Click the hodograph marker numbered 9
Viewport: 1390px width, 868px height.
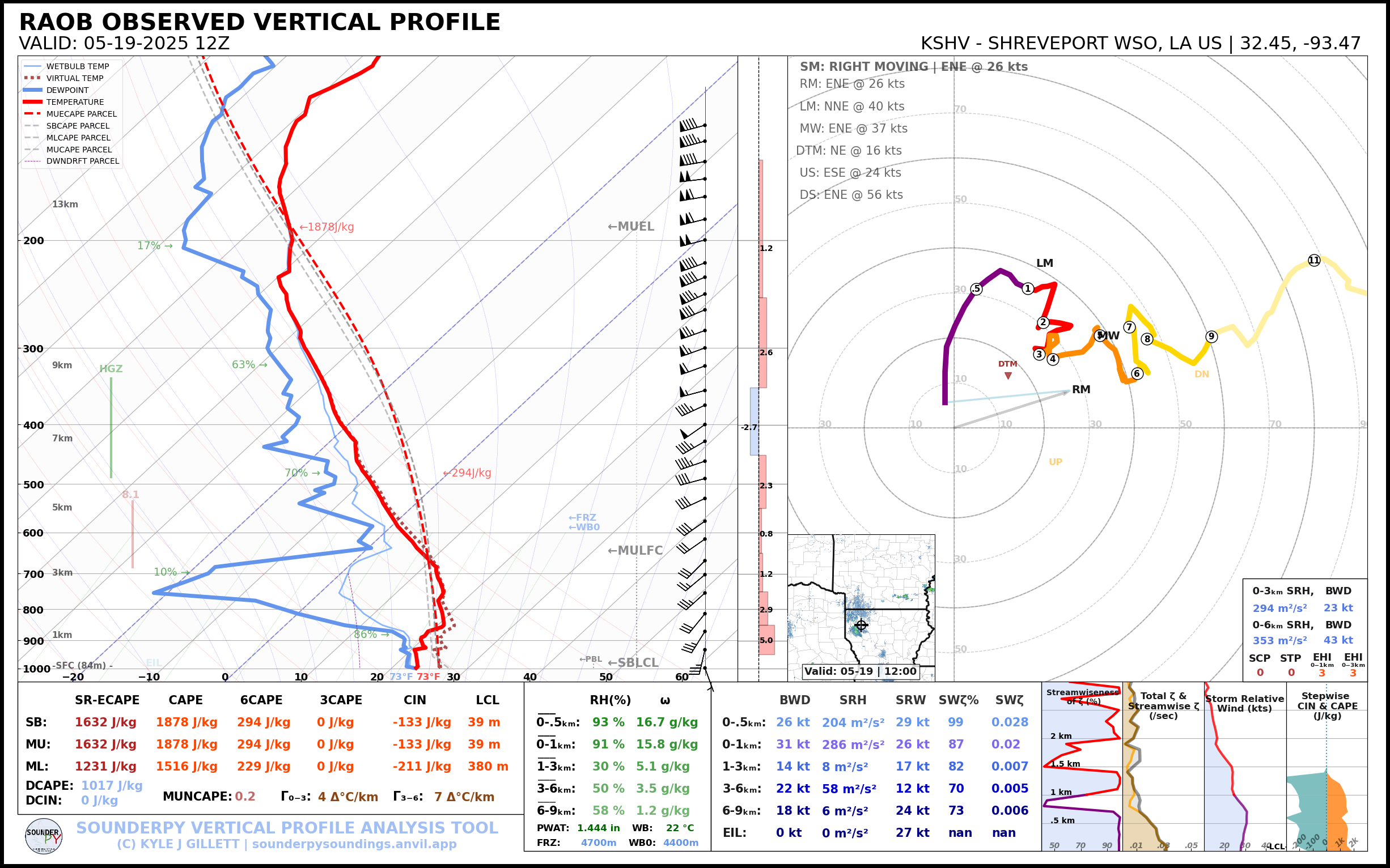point(1211,337)
